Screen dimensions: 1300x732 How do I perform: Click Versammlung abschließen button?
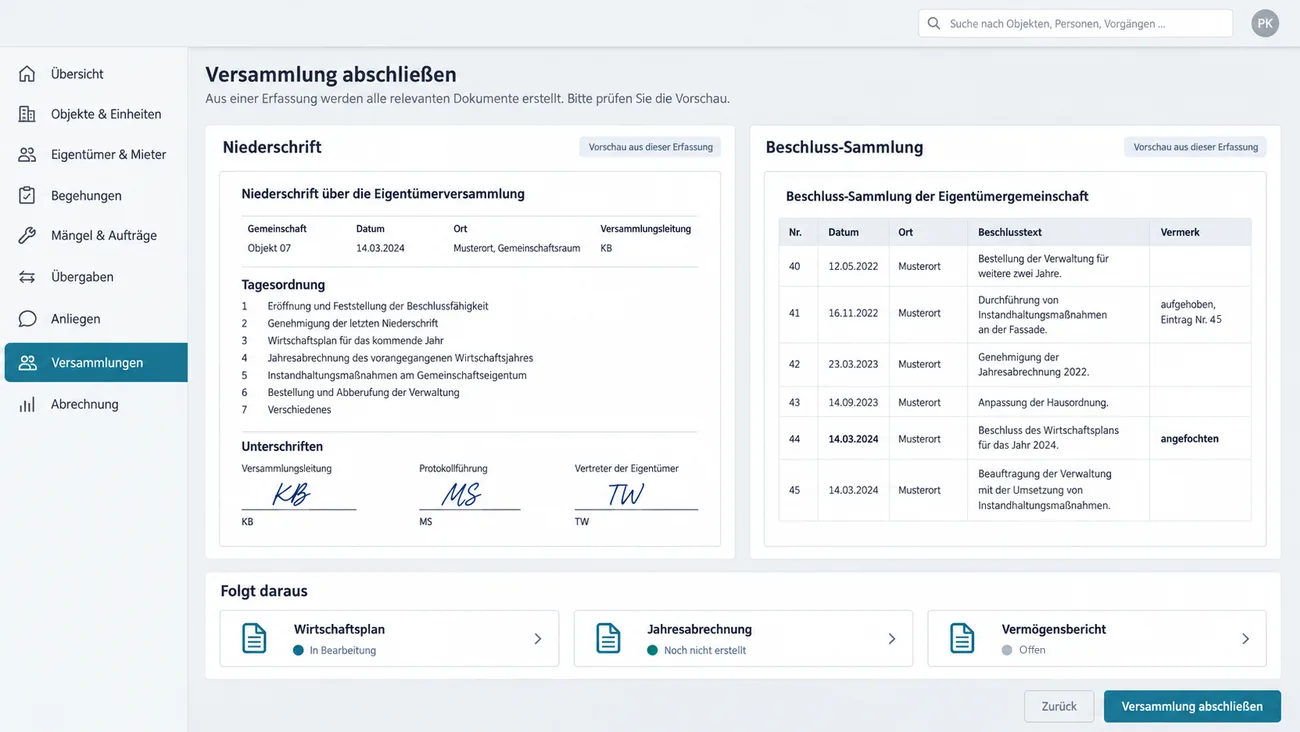(1192, 706)
